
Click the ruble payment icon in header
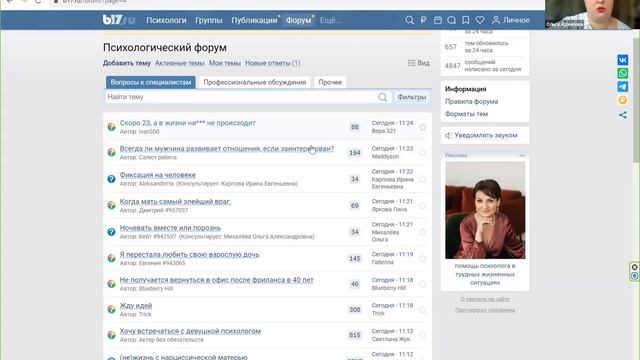(x=424, y=20)
